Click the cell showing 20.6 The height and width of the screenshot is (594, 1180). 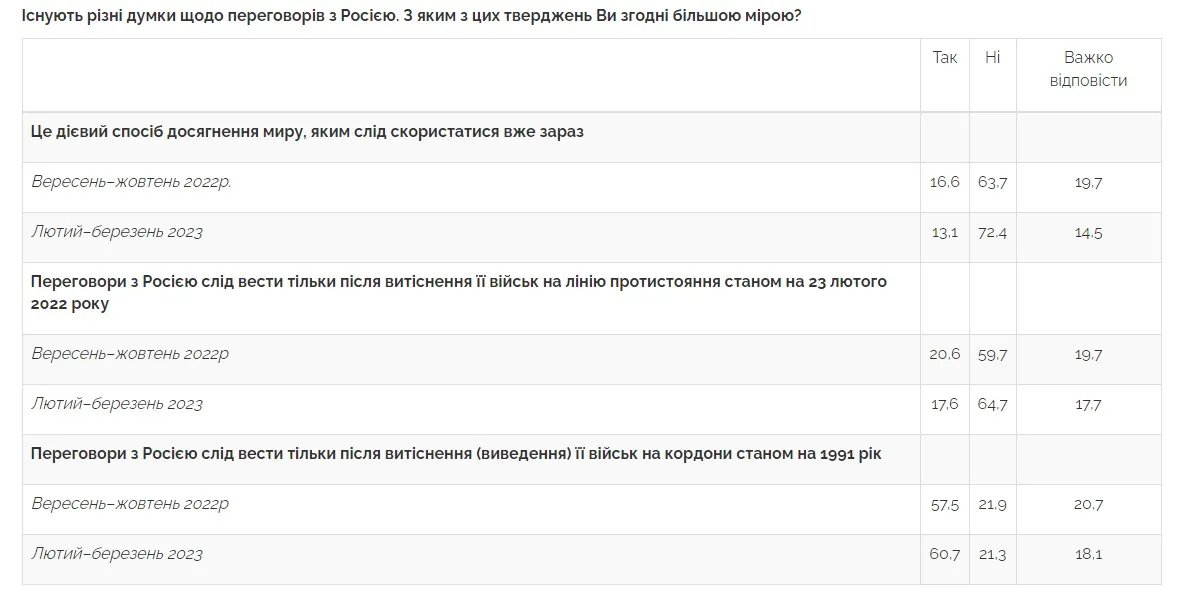tap(944, 354)
